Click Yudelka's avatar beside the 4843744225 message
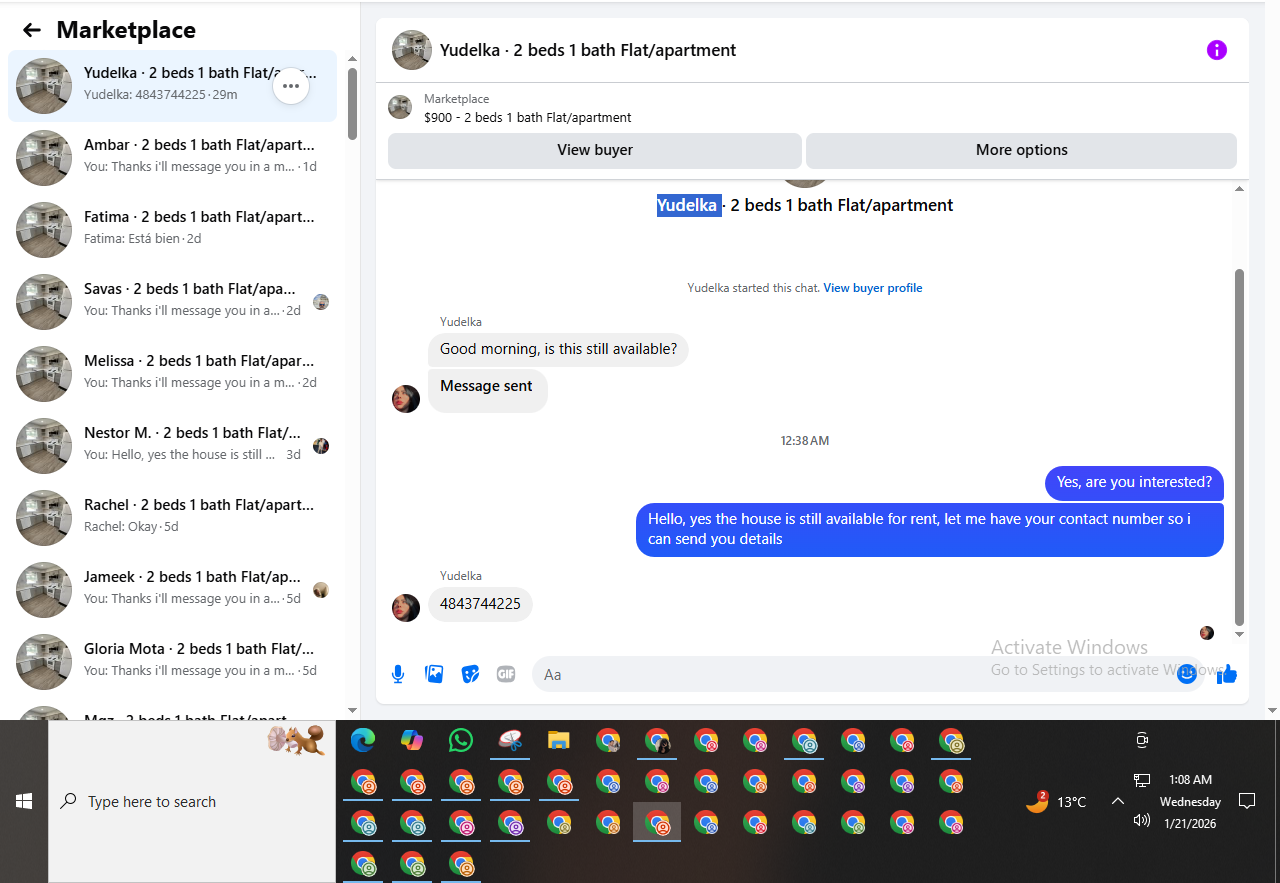Viewport: 1280px width, 883px height. tap(406, 607)
